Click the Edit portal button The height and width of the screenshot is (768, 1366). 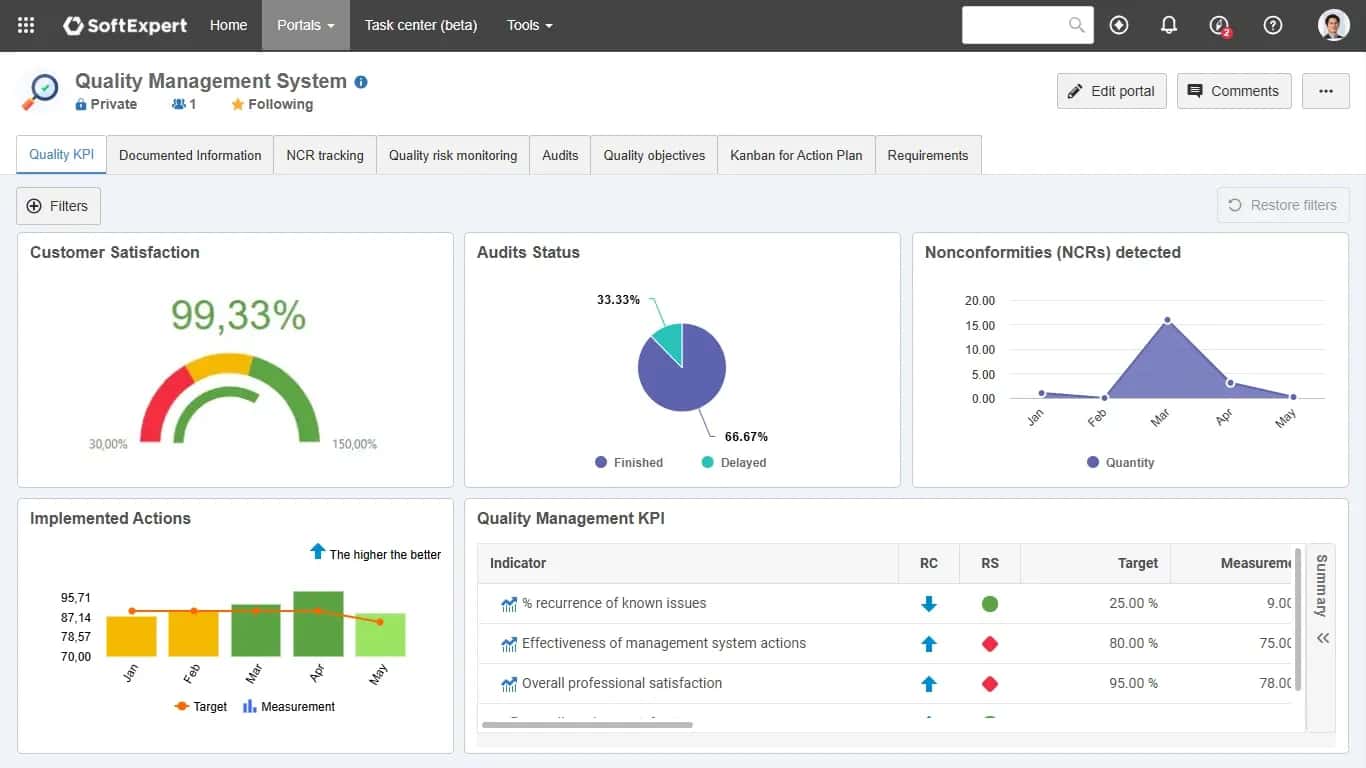(1111, 91)
